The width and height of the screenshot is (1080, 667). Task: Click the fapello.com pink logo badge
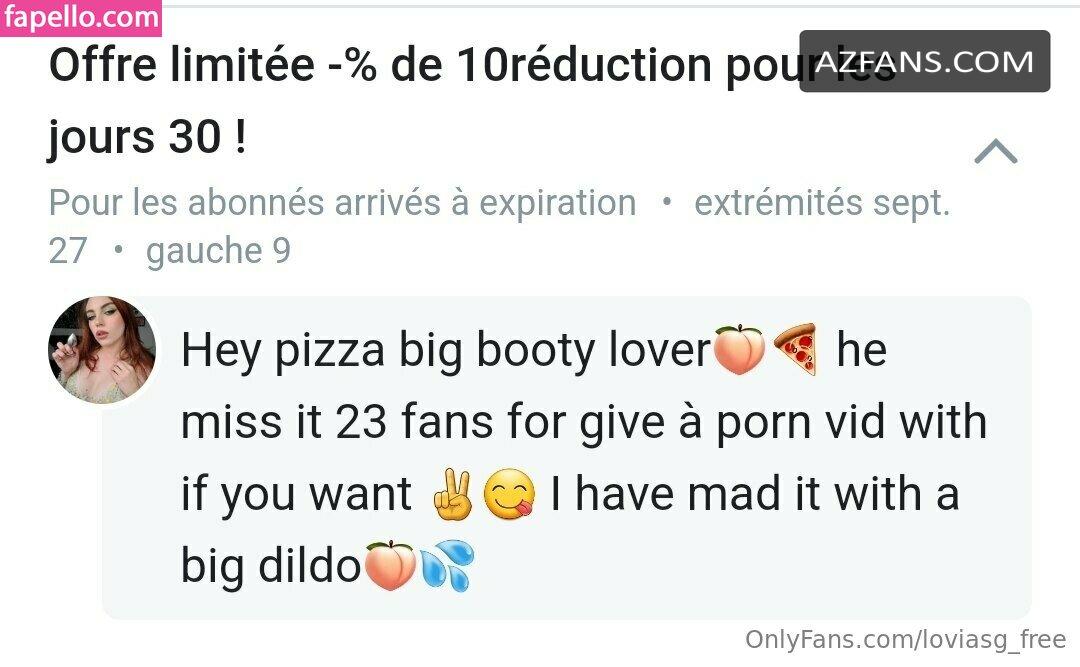click(x=81, y=17)
